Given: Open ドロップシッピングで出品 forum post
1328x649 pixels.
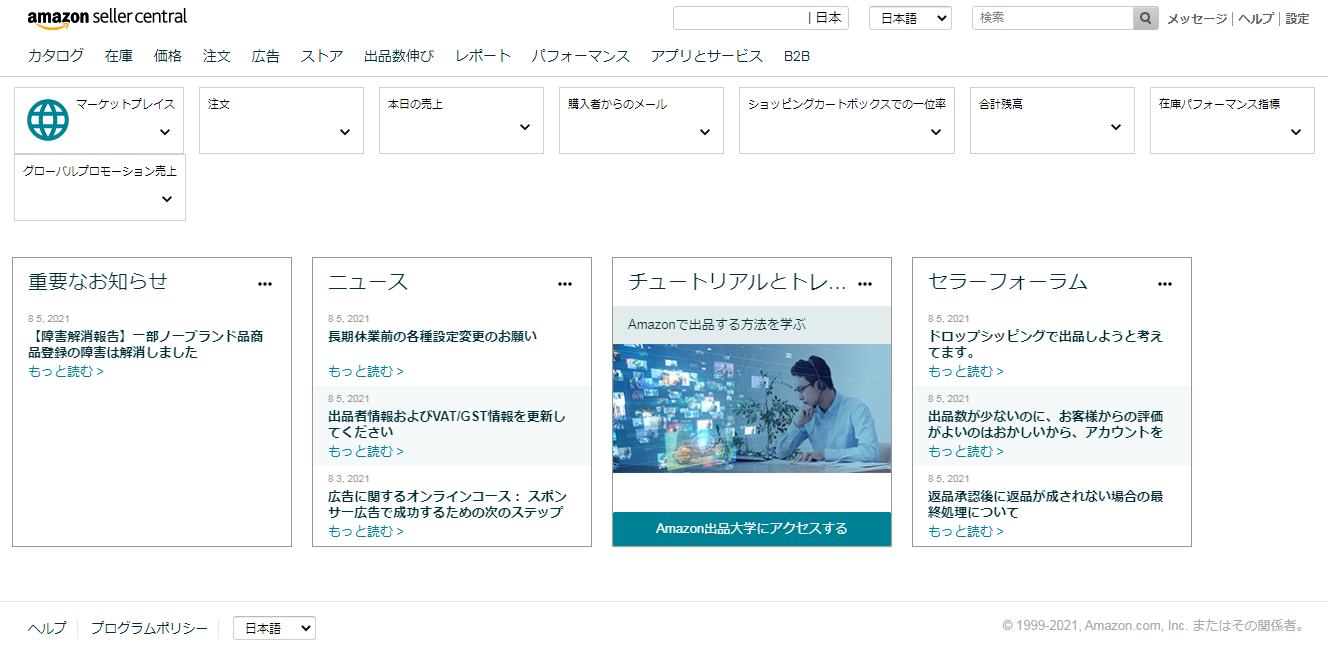Looking at the screenshot, I should tap(1046, 344).
